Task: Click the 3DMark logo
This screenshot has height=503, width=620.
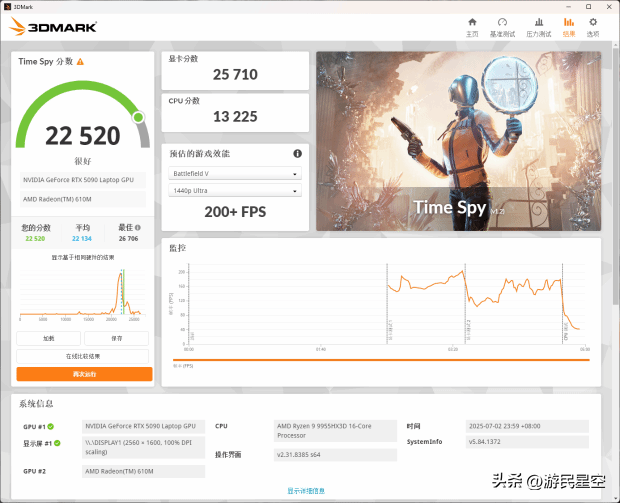Action: [53, 26]
